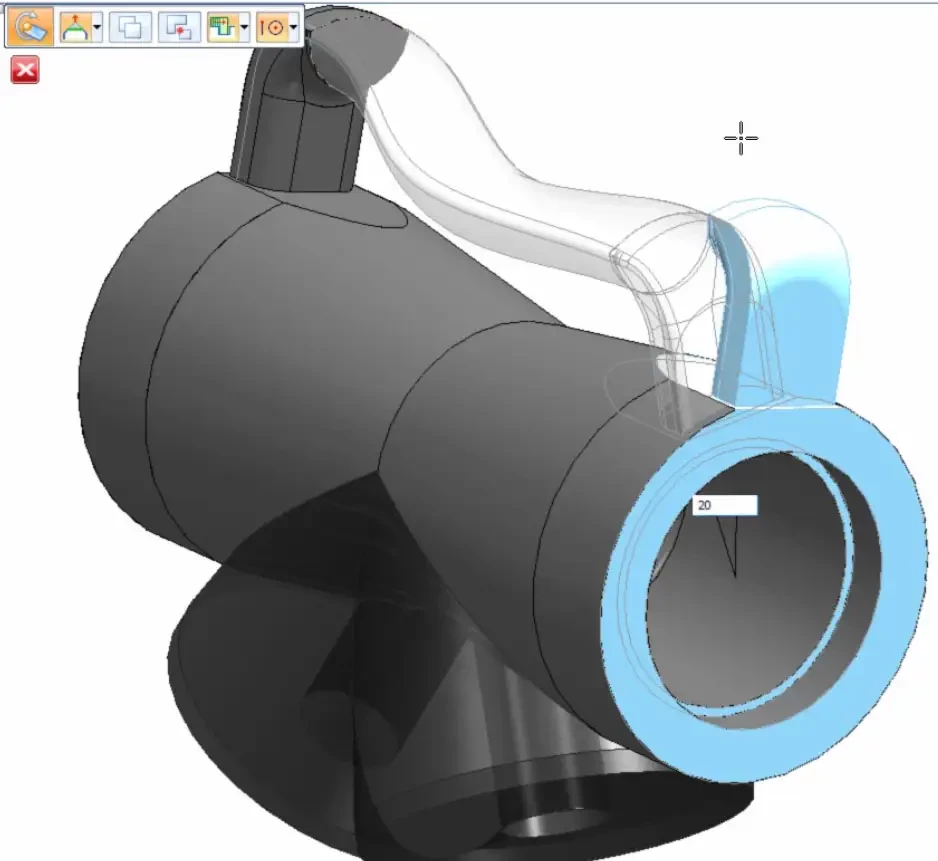Click the axis and circle rotation icon

(272, 27)
